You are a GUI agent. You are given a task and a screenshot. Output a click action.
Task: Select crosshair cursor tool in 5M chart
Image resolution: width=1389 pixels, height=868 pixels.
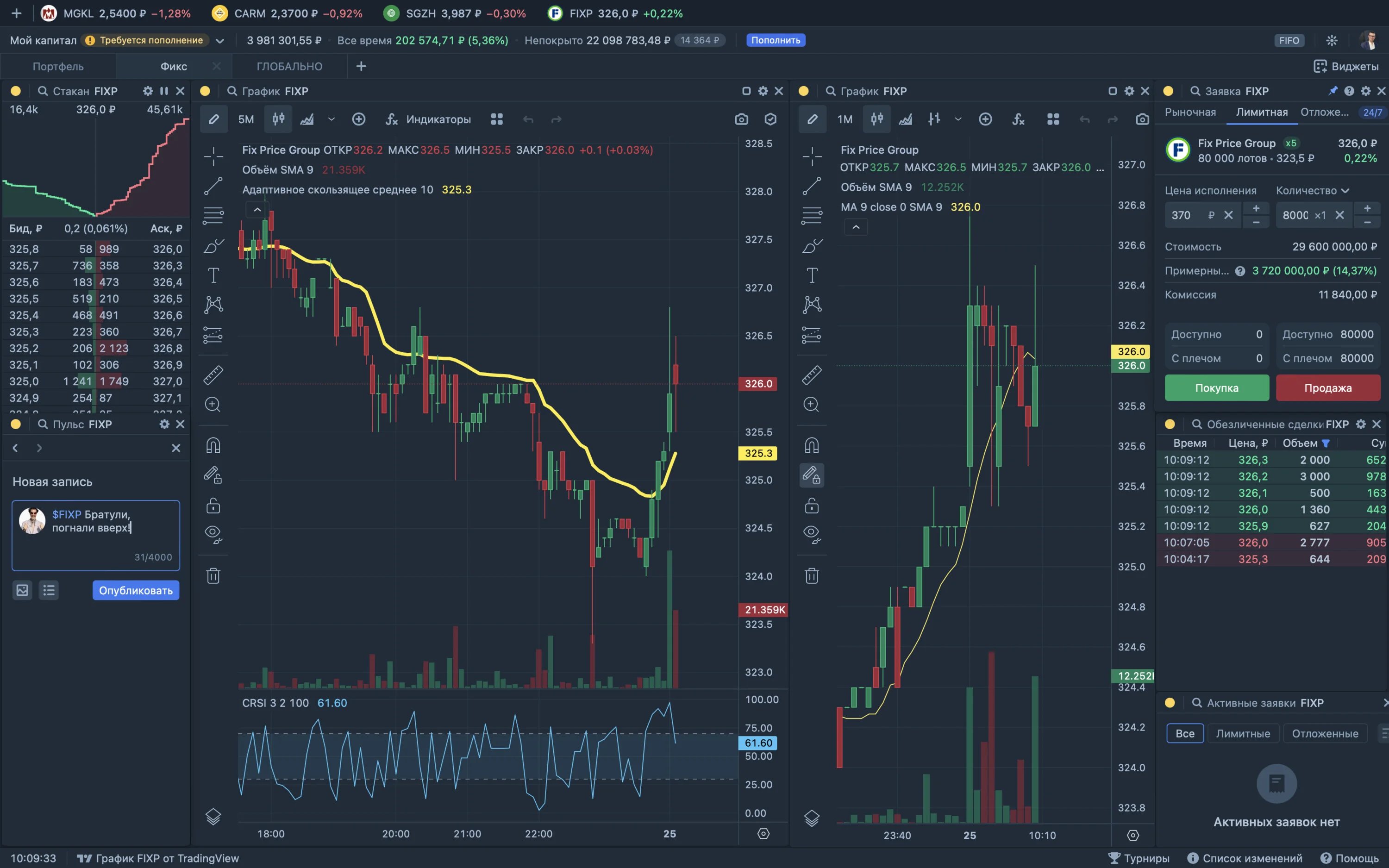(213, 156)
